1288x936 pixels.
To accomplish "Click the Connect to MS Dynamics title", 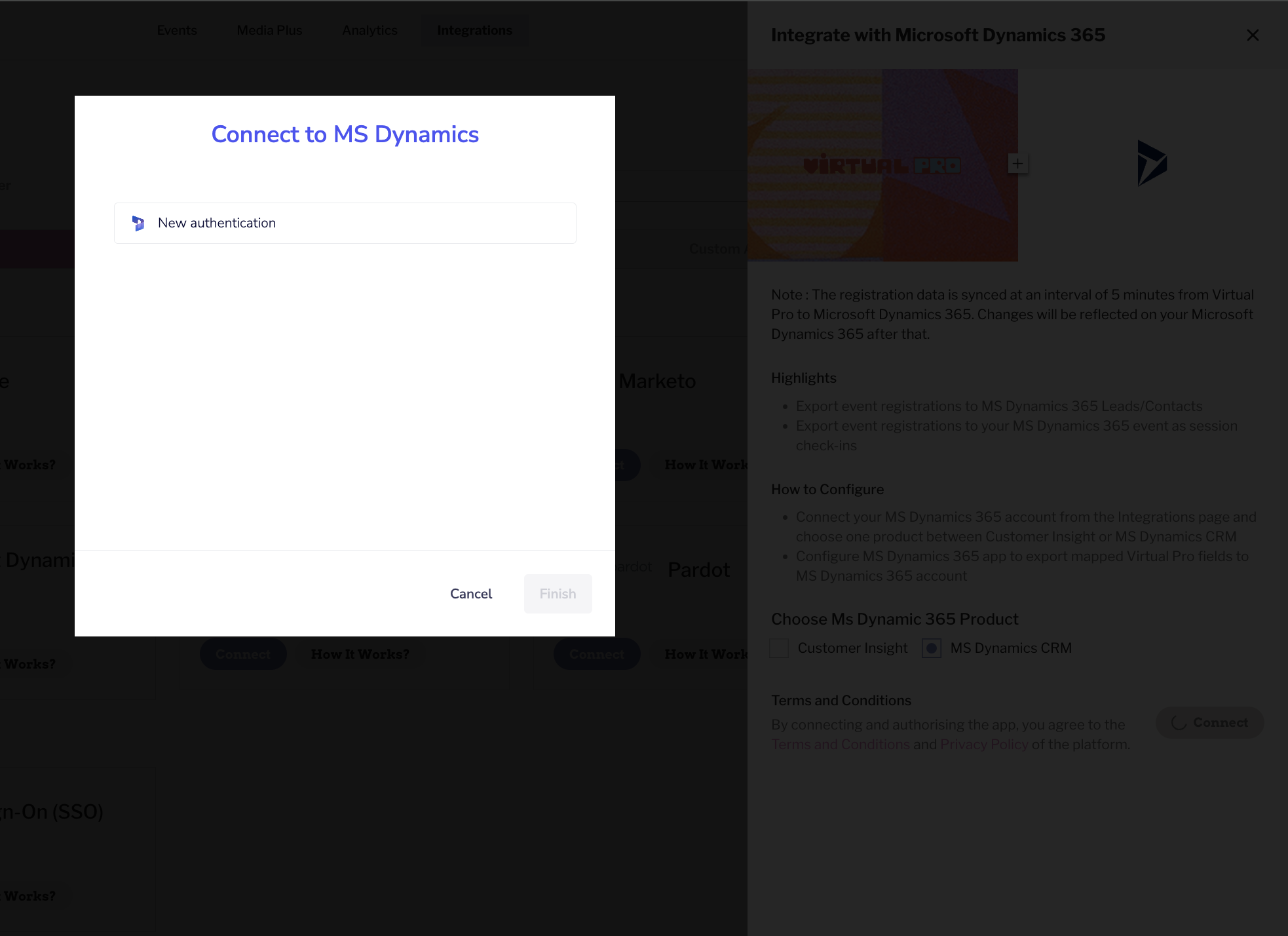I will [x=345, y=134].
